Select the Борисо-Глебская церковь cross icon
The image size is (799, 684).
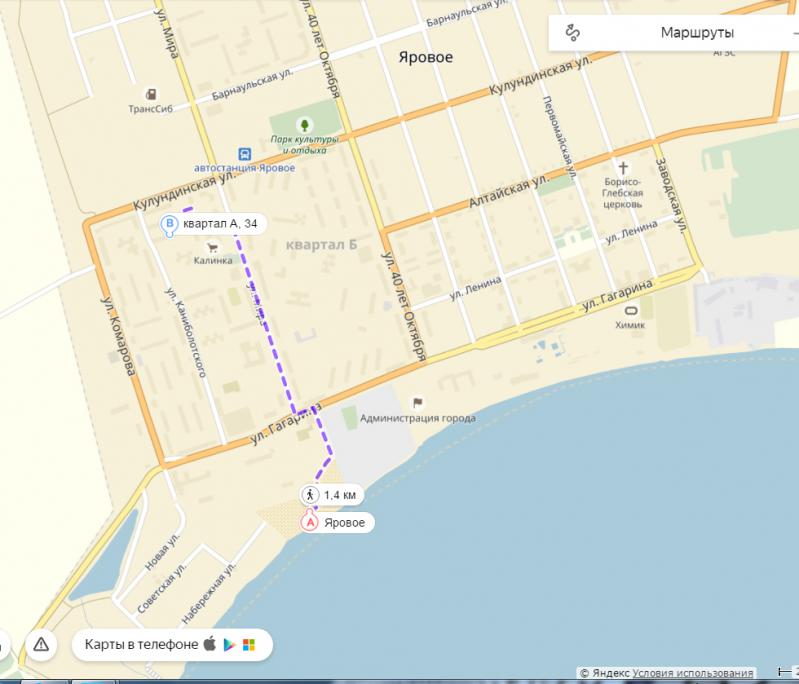click(x=623, y=168)
